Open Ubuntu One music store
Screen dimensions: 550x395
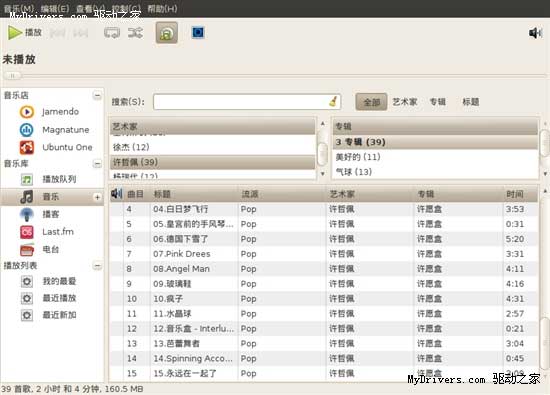click(56, 147)
